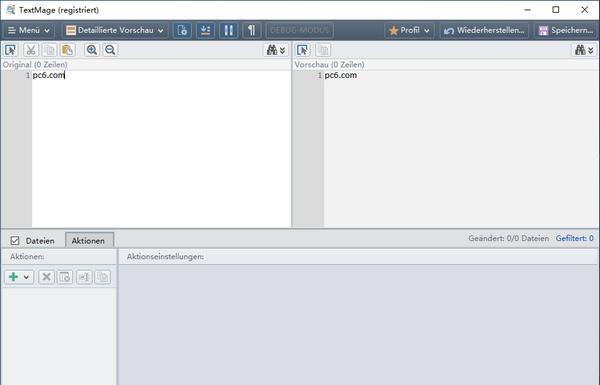Open the Menü dropdown
Screen dimensions: 600x385
coord(29,30)
